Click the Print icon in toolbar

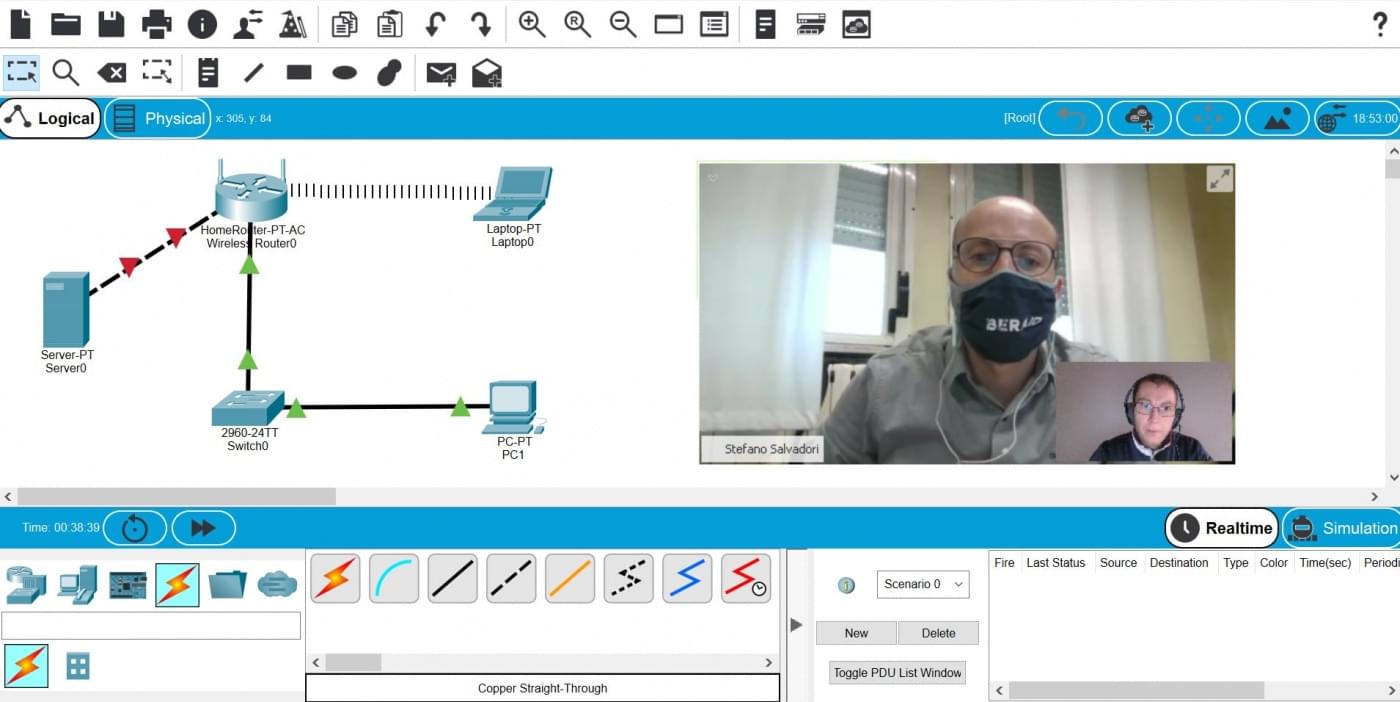[x=157, y=24]
